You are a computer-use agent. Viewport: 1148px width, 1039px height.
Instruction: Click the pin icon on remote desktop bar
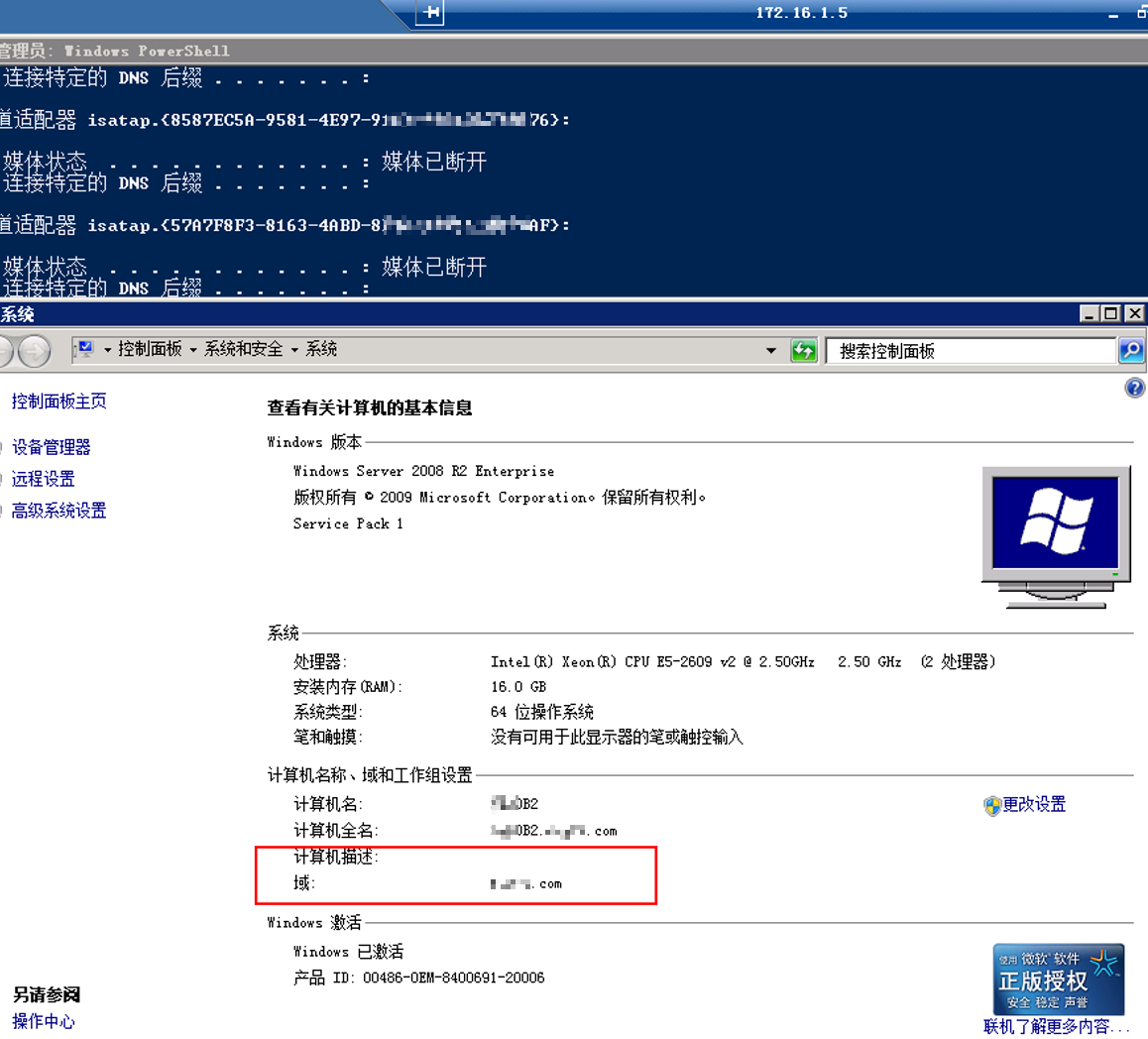point(430,13)
